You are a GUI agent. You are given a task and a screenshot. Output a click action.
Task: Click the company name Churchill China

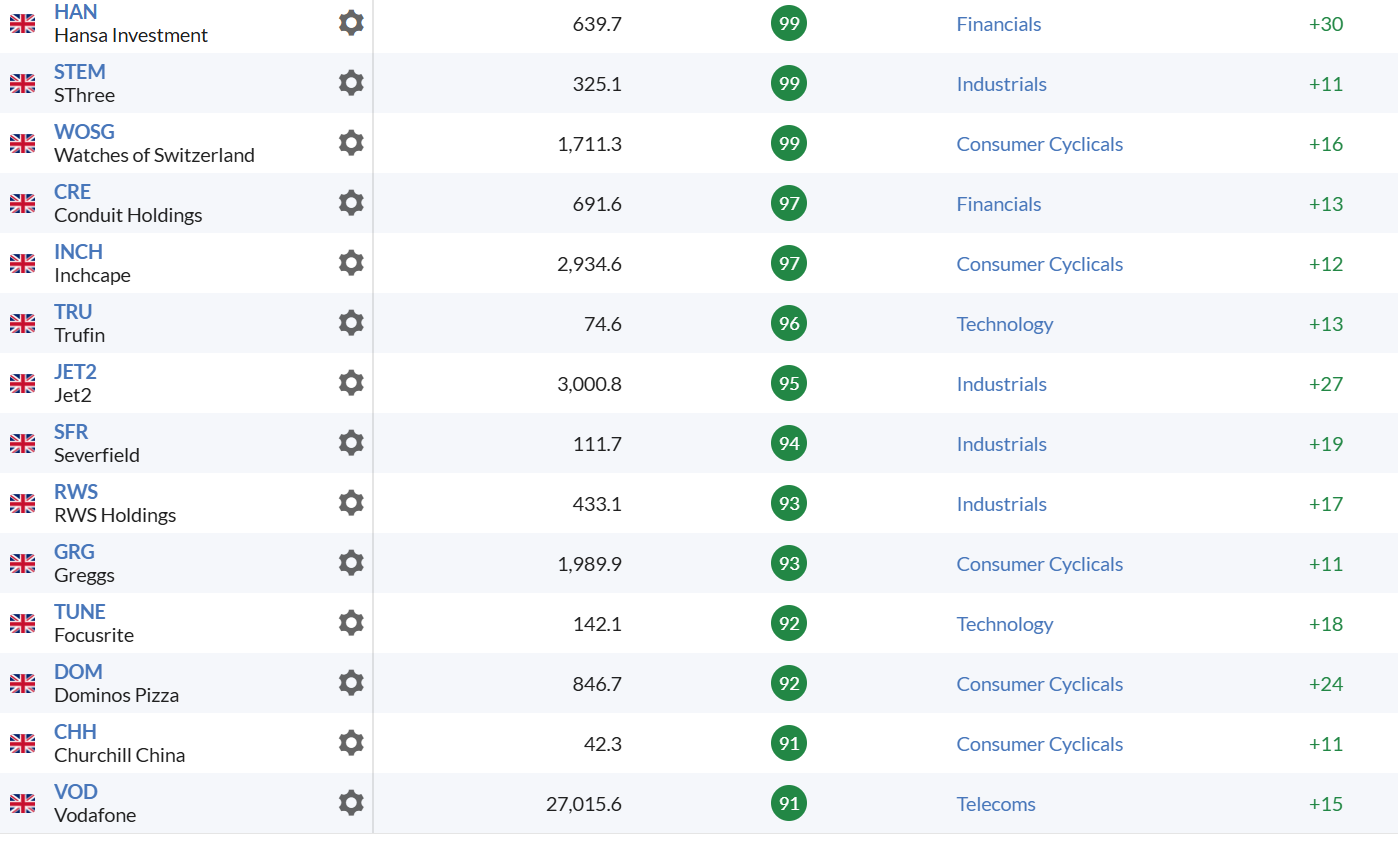[120, 755]
